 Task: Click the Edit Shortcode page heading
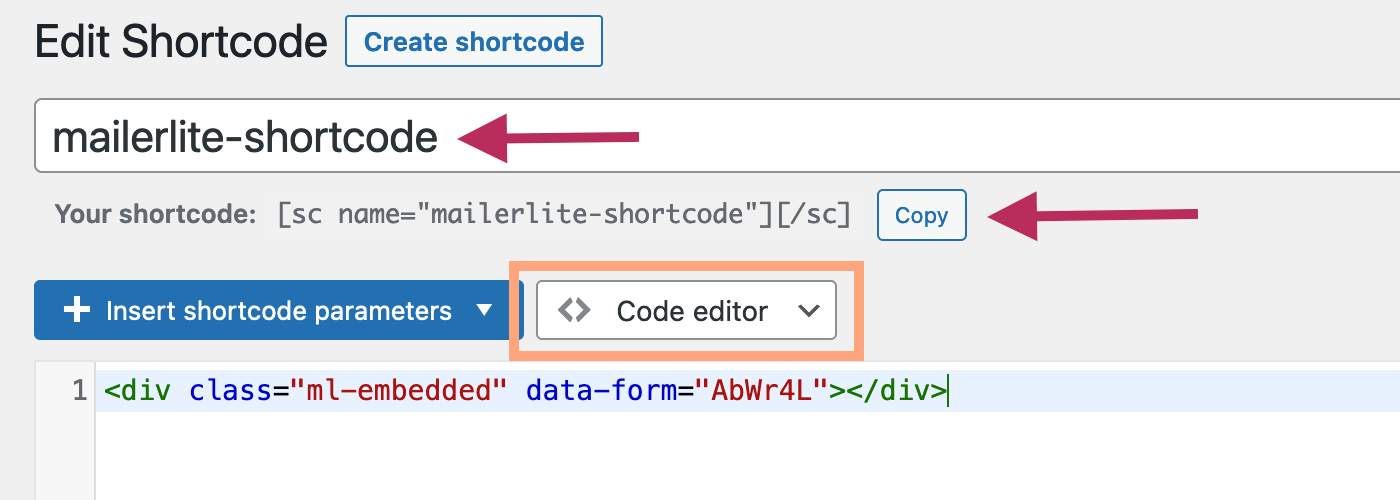point(181,43)
